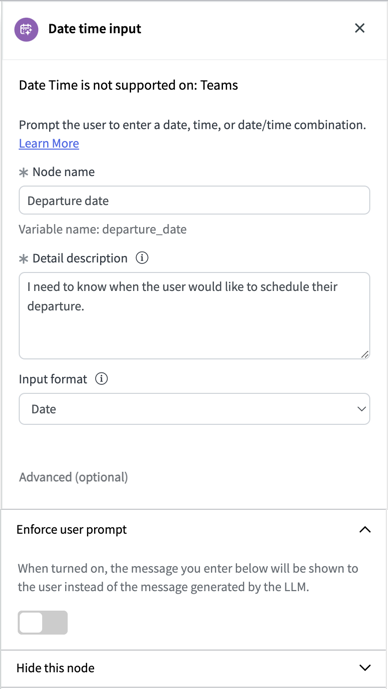Open the Input format Date dropdown

tap(194, 409)
